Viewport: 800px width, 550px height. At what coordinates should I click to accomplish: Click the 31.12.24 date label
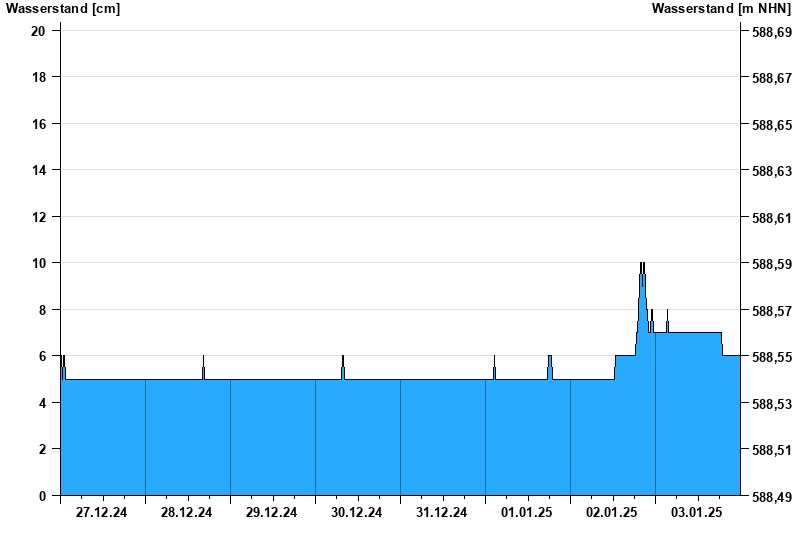(x=441, y=512)
